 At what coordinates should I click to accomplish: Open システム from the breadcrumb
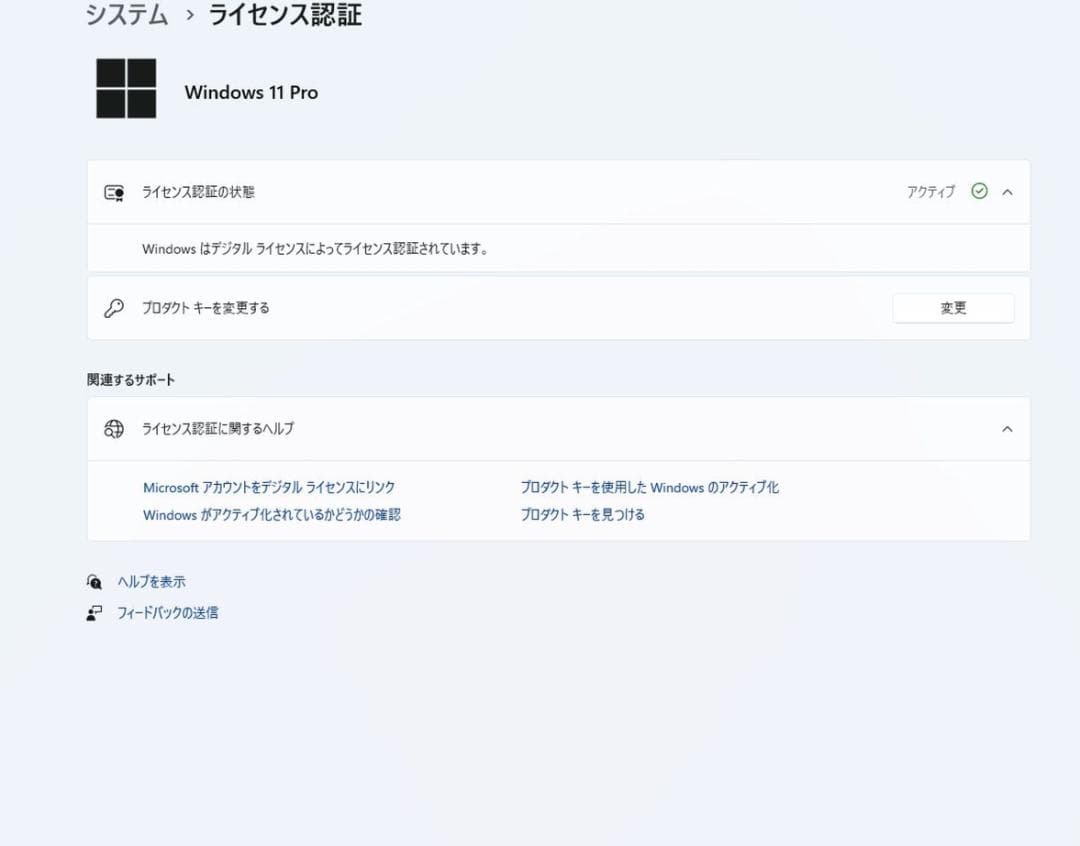click(125, 15)
